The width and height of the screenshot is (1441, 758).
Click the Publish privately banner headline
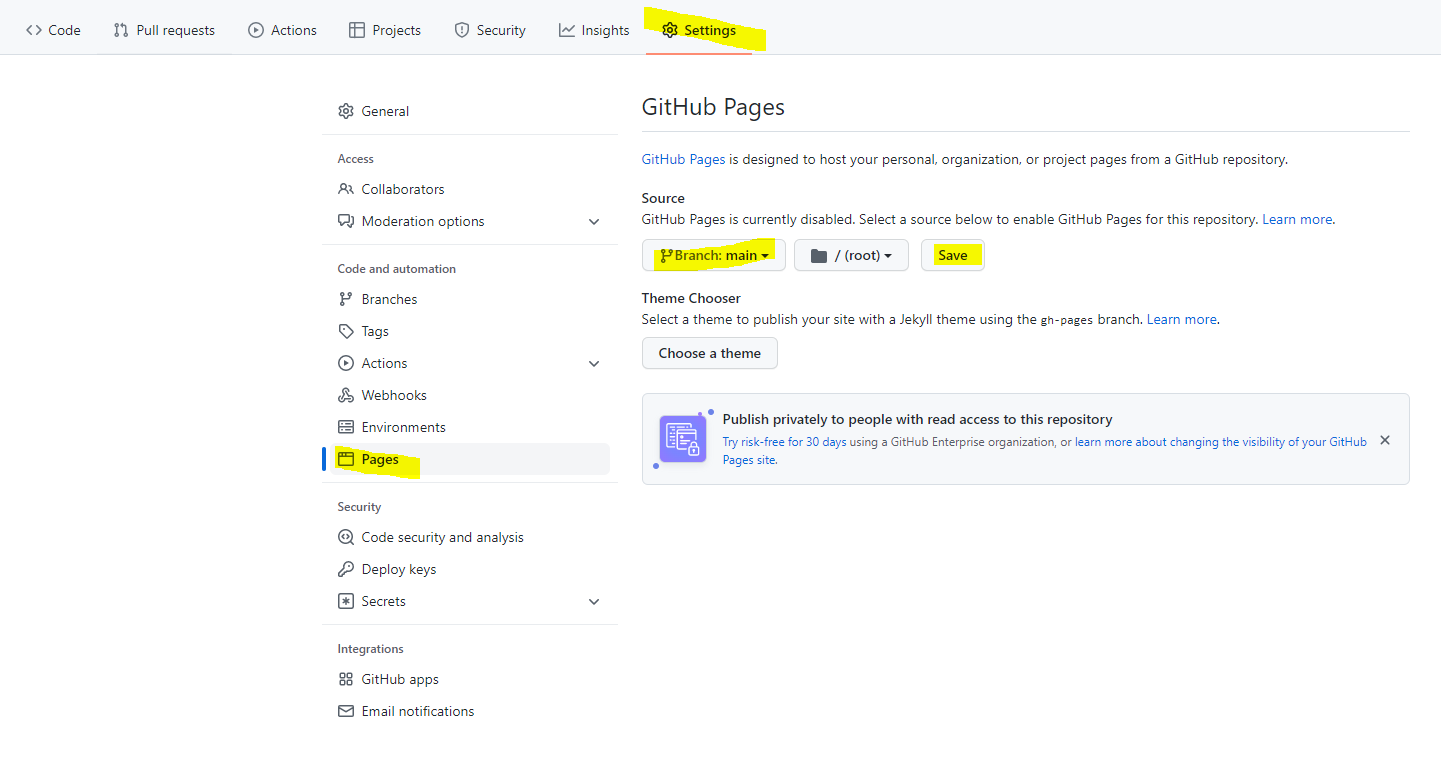click(x=917, y=419)
